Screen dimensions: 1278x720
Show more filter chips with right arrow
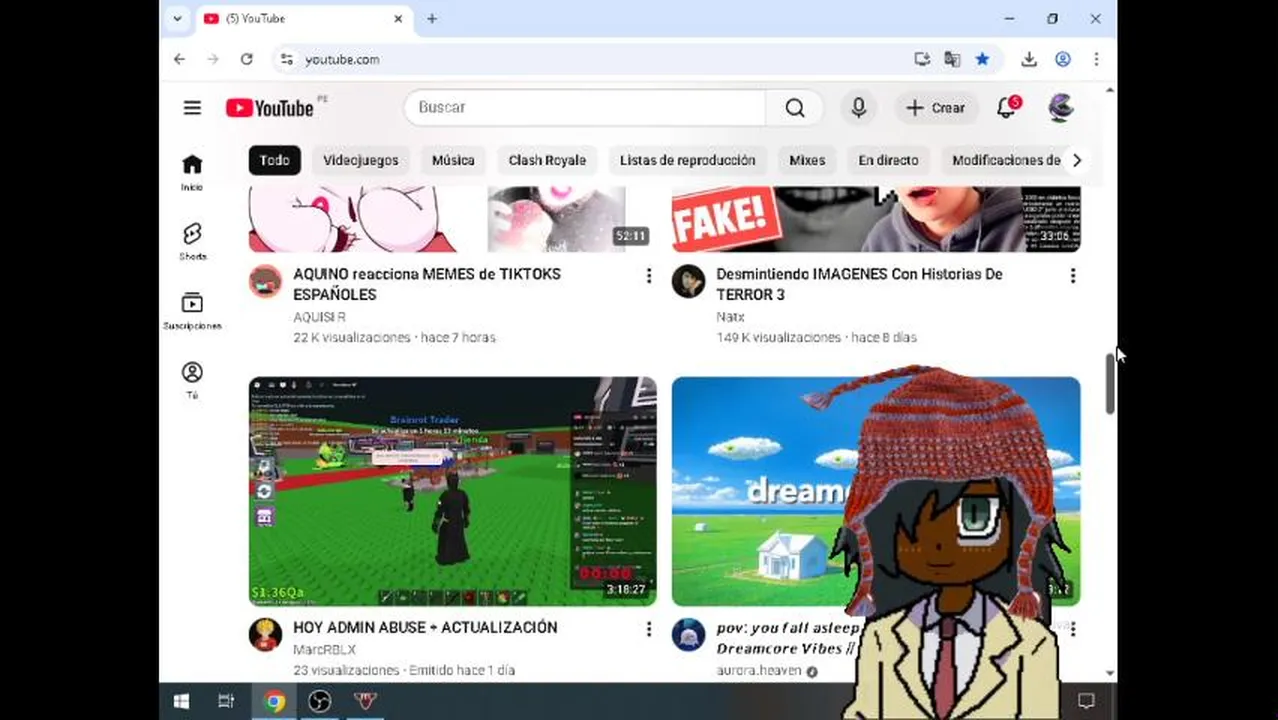coord(1076,160)
